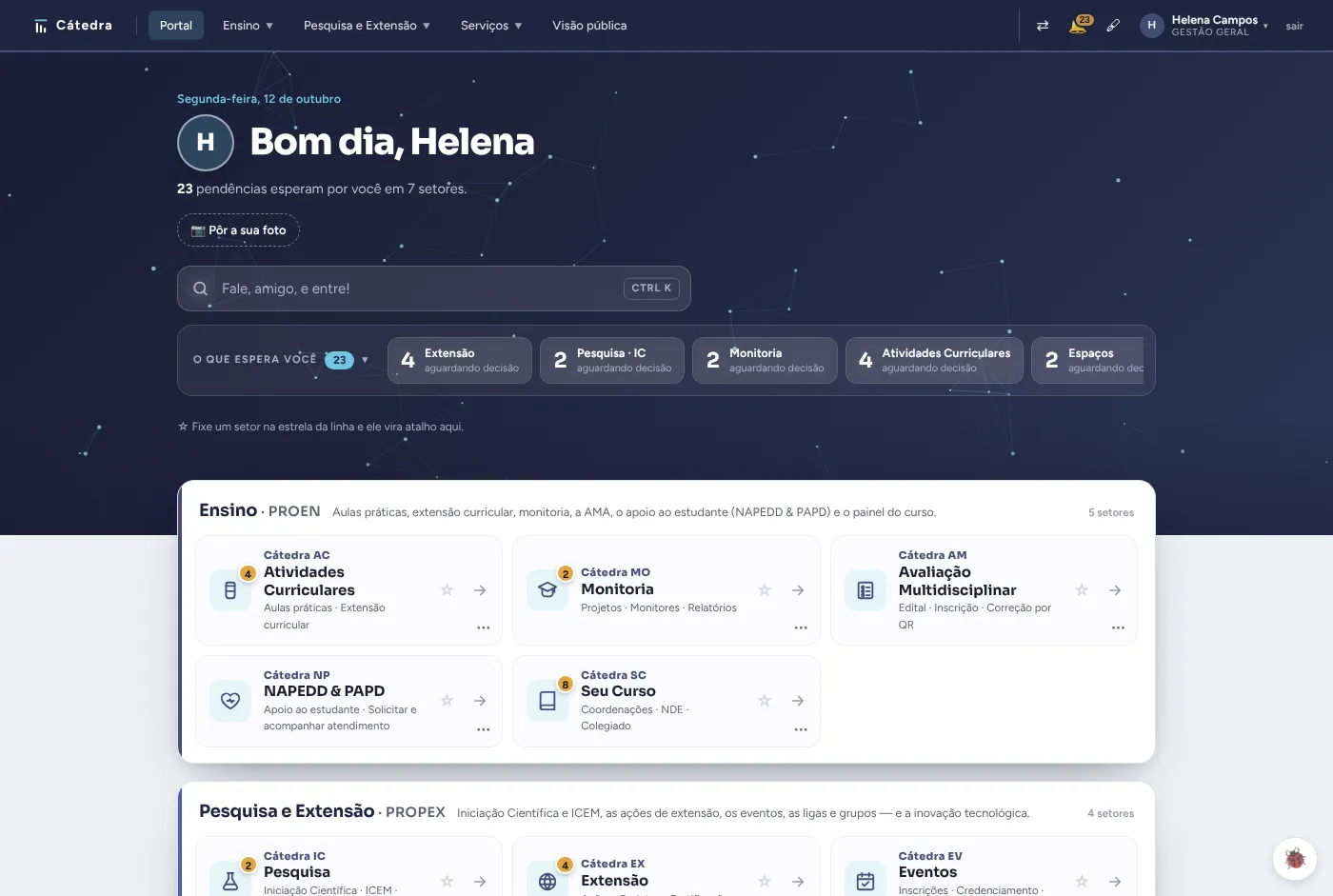Open the Monitoria card arrow
1333x896 pixels.
click(798, 590)
